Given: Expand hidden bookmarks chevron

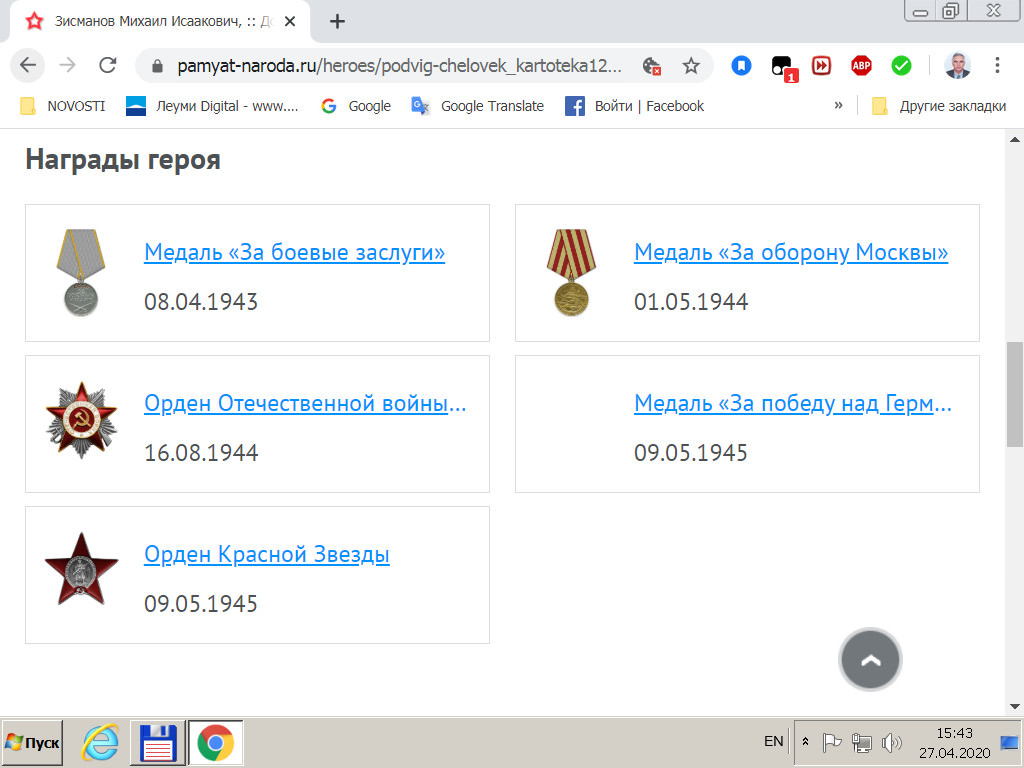Looking at the screenshot, I should pyautogui.click(x=838, y=105).
